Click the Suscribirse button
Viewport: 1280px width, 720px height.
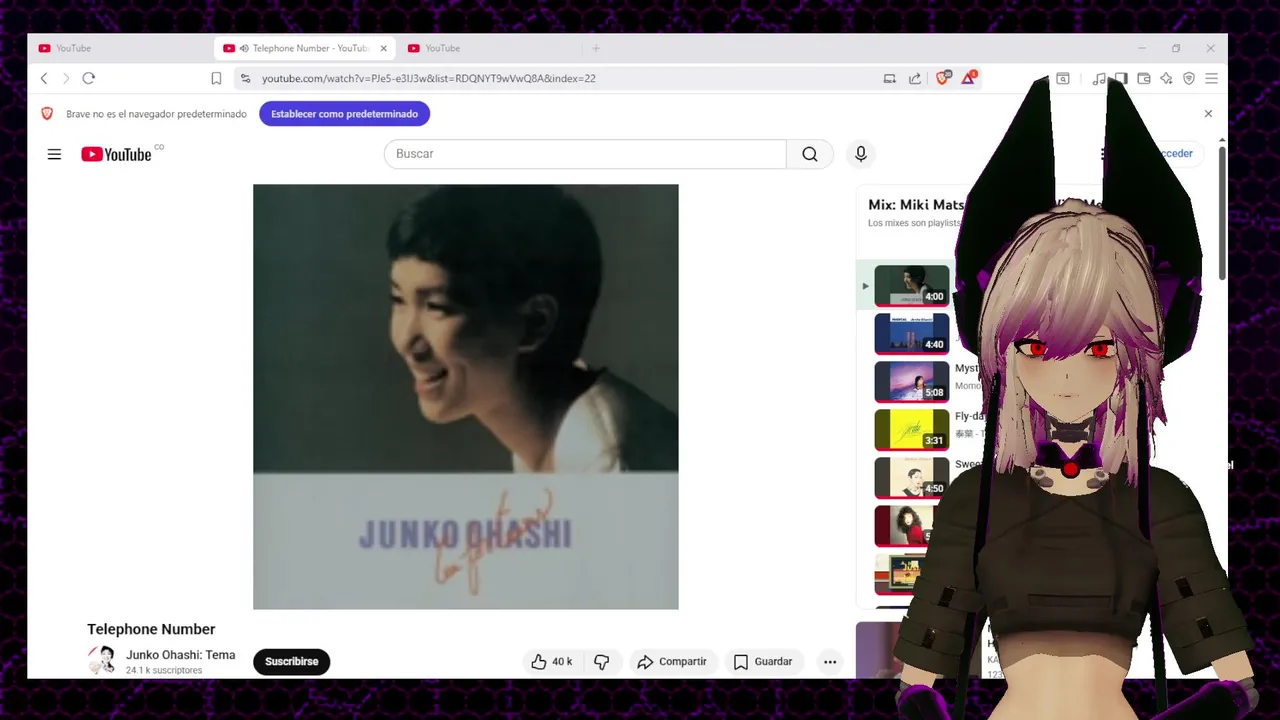[x=292, y=661]
